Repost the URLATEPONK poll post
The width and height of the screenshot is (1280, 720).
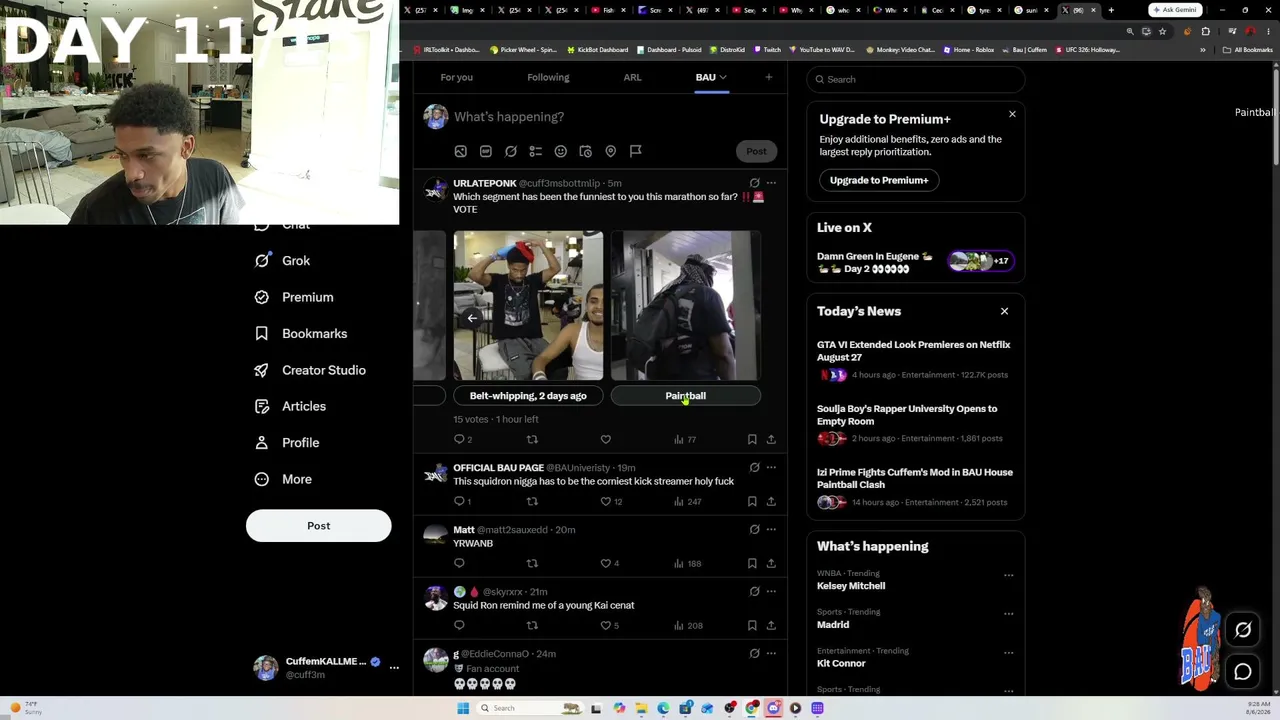click(x=532, y=439)
